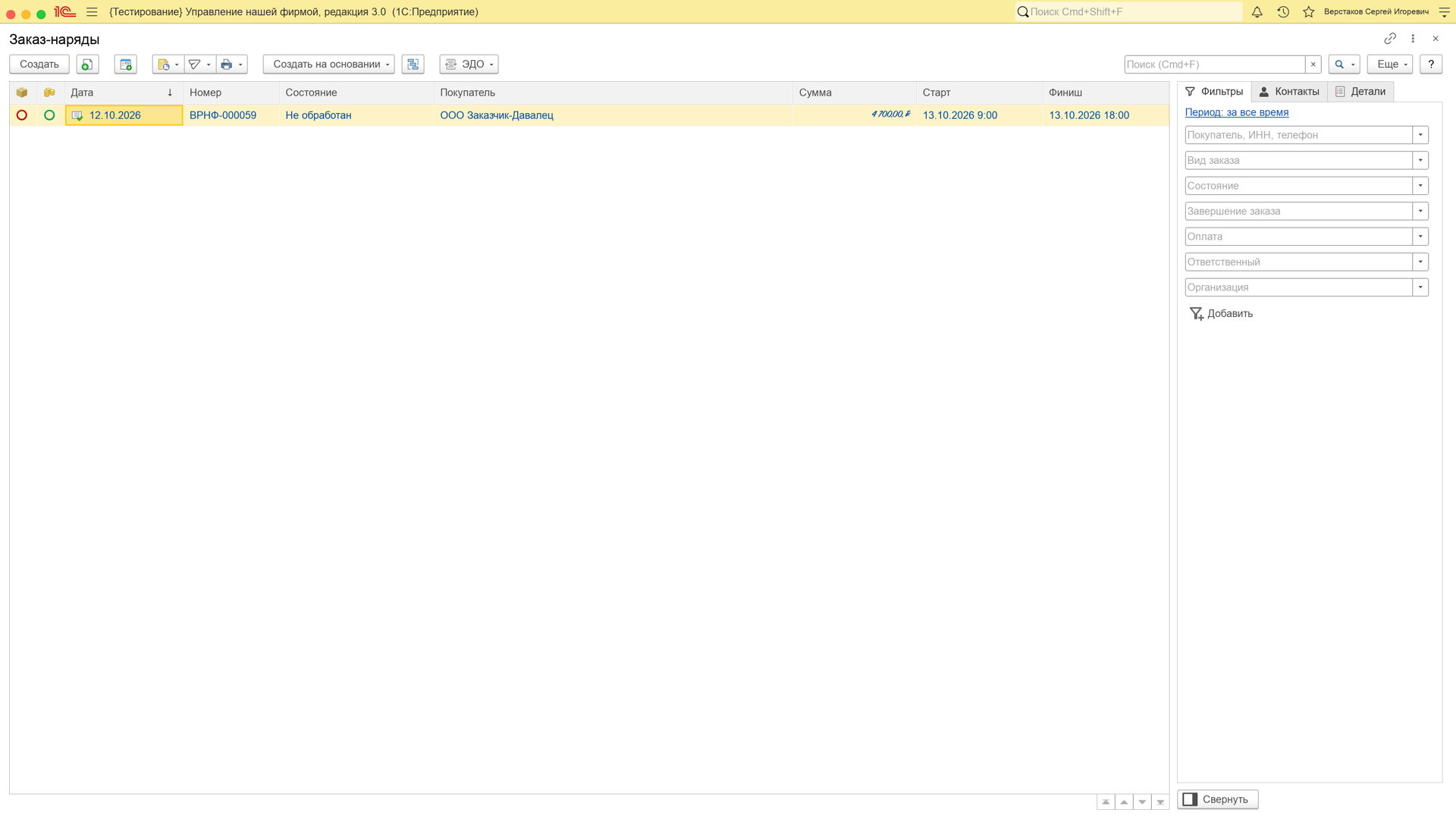The width and height of the screenshot is (1456, 819).
Task: Click the calendar-with-plus toolbar icon
Action: (x=126, y=64)
